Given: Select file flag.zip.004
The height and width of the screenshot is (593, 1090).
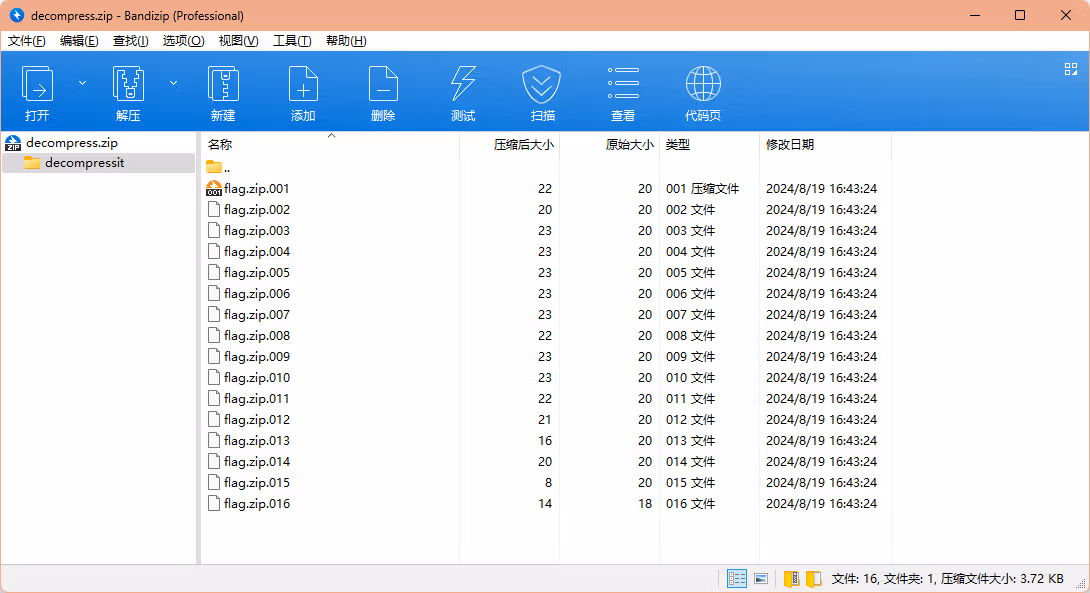Looking at the screenshot, I should coord(257,252).
